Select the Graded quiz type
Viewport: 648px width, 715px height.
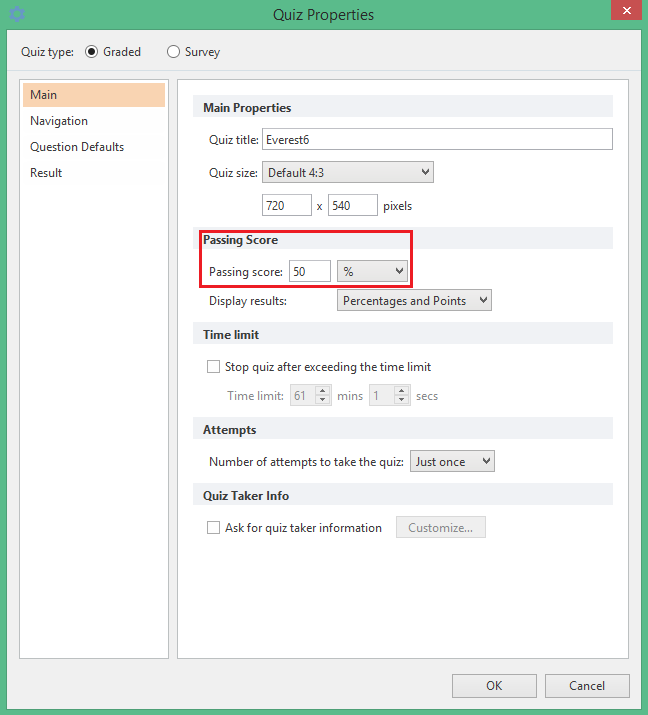91,52
